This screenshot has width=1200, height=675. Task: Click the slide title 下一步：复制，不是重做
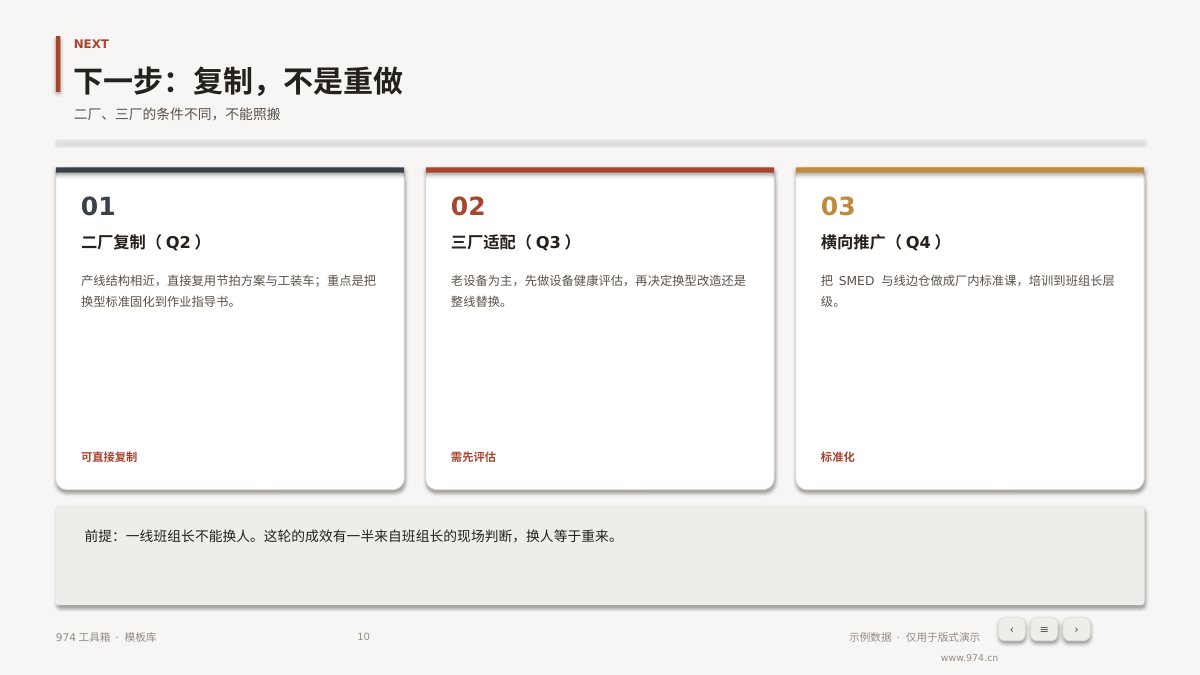(x=238, y=81)
